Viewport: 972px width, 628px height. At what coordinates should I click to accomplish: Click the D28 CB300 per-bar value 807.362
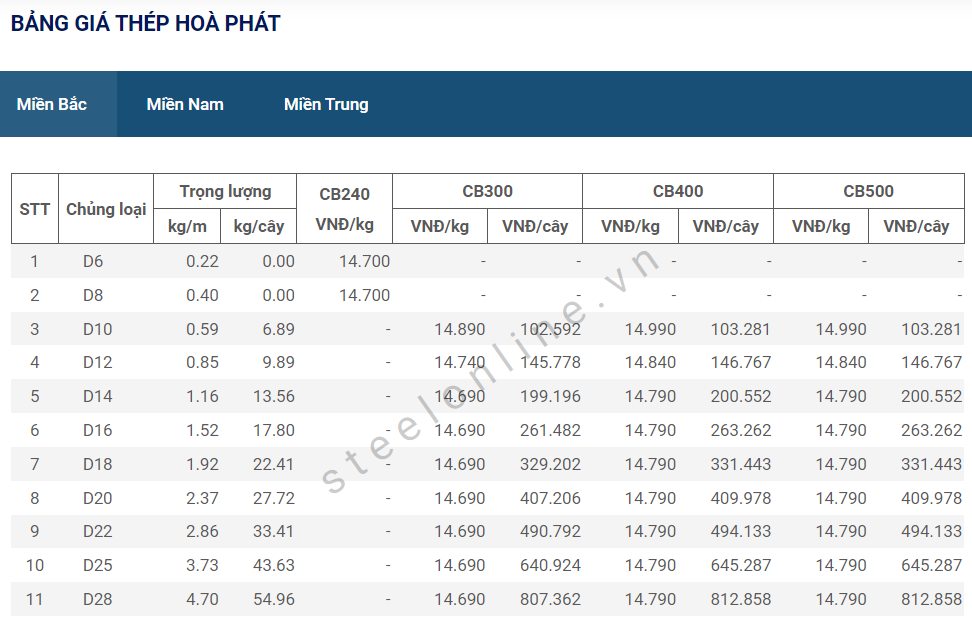click(x=550, y=599)
